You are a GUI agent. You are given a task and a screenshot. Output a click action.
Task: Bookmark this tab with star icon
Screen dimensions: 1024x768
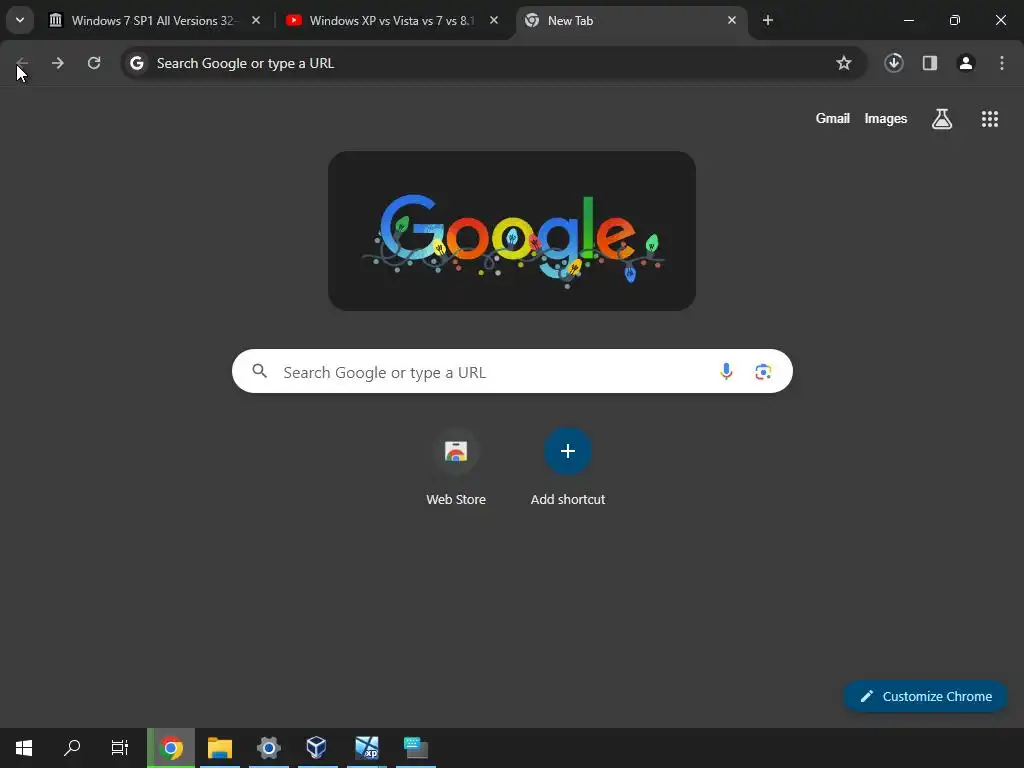pyautogui.click(x=844, y=63)
